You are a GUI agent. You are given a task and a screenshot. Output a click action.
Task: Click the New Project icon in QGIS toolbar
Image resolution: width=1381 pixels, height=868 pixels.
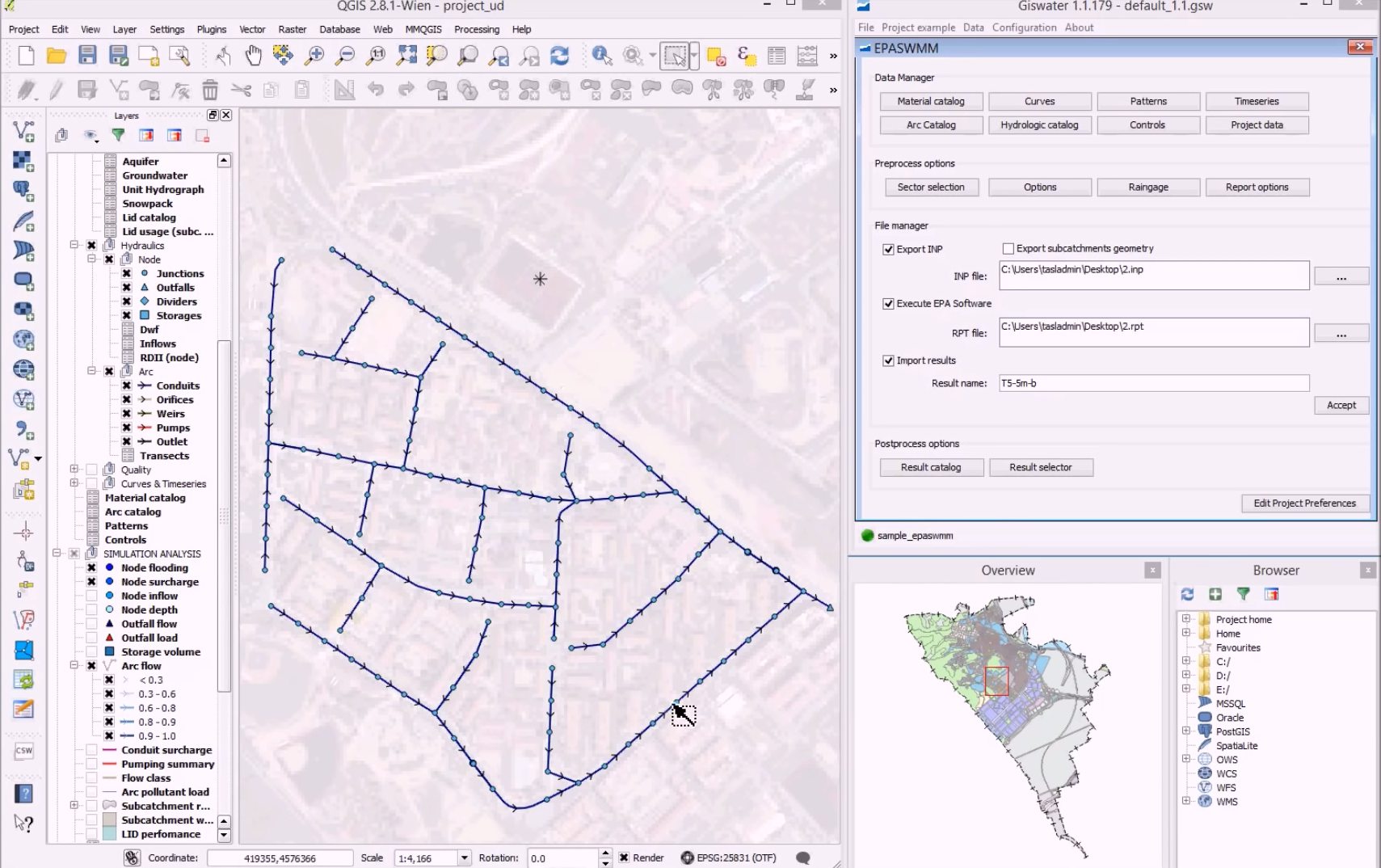(26, 56)
